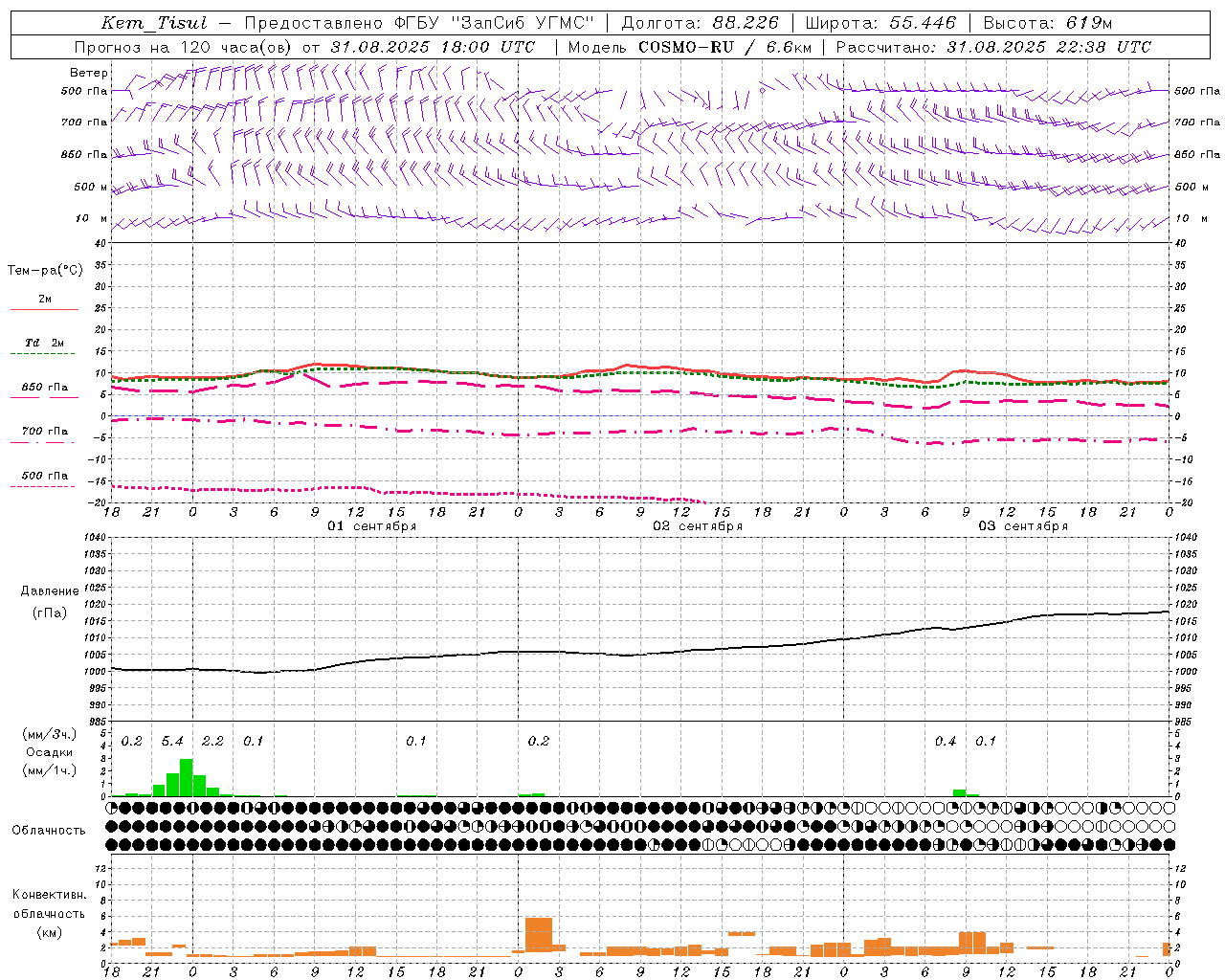Click the Конвективн. облачность label
This screenshot has height=980, width=1225.
tap(49, 903)
